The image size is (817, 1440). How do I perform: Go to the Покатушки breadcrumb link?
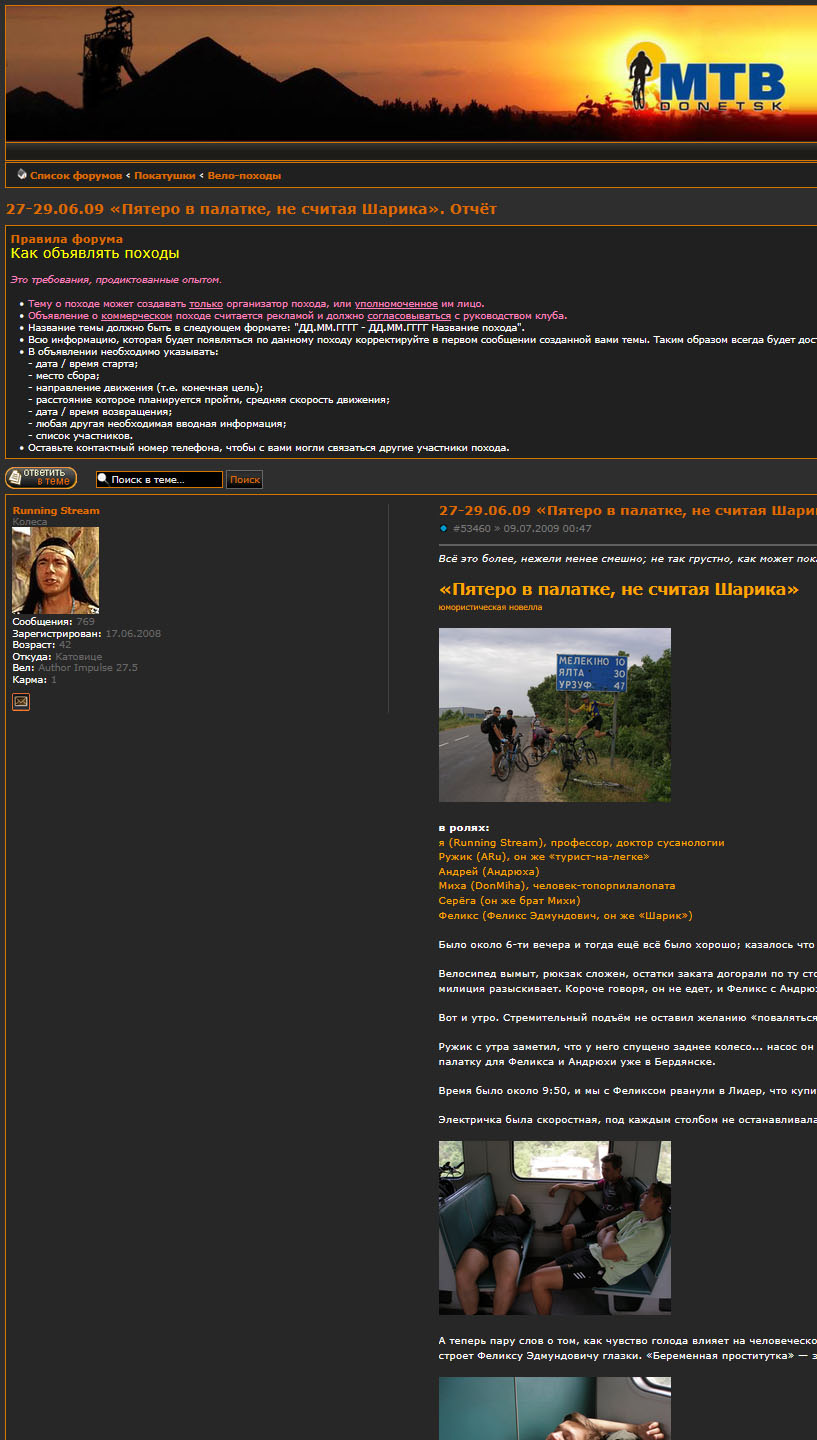tap(165, 175)
